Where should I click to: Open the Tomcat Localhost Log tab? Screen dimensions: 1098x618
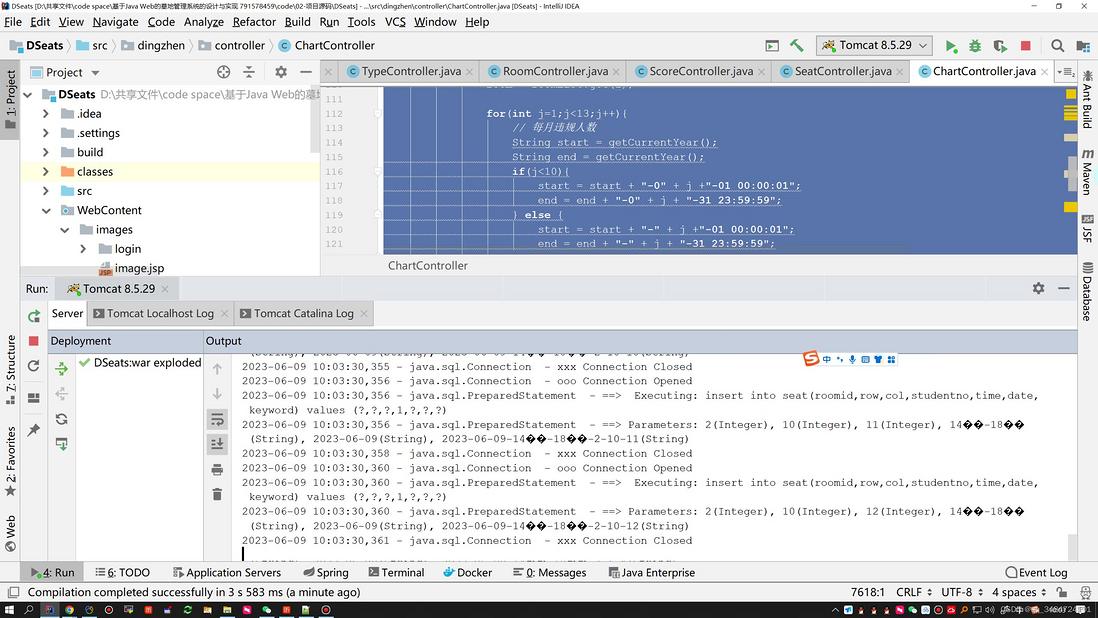pyautogui.click(x=160, y=314)
